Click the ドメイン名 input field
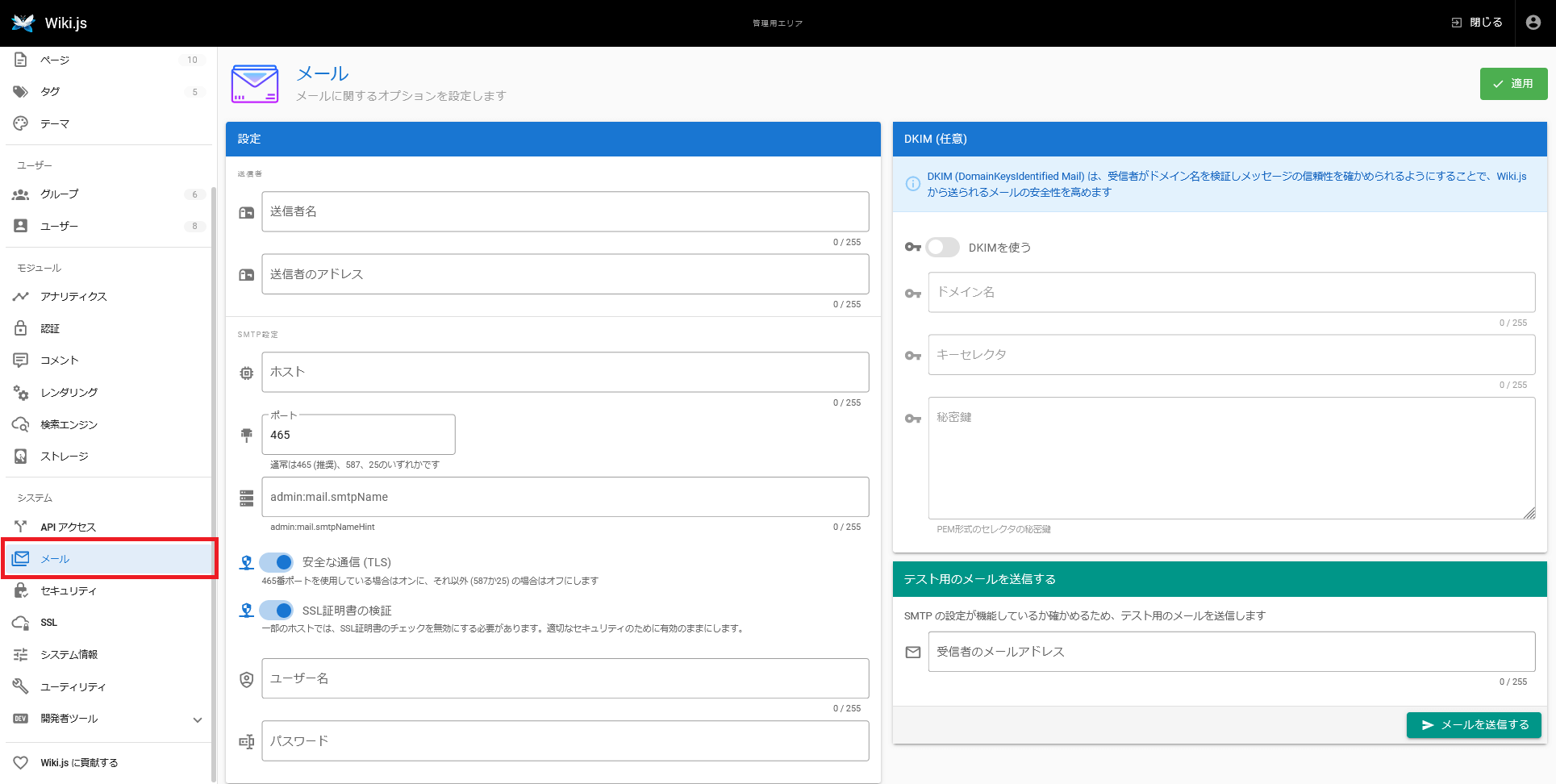The height and width of the screenshot is (784, 1556). tap(1231, 292)
